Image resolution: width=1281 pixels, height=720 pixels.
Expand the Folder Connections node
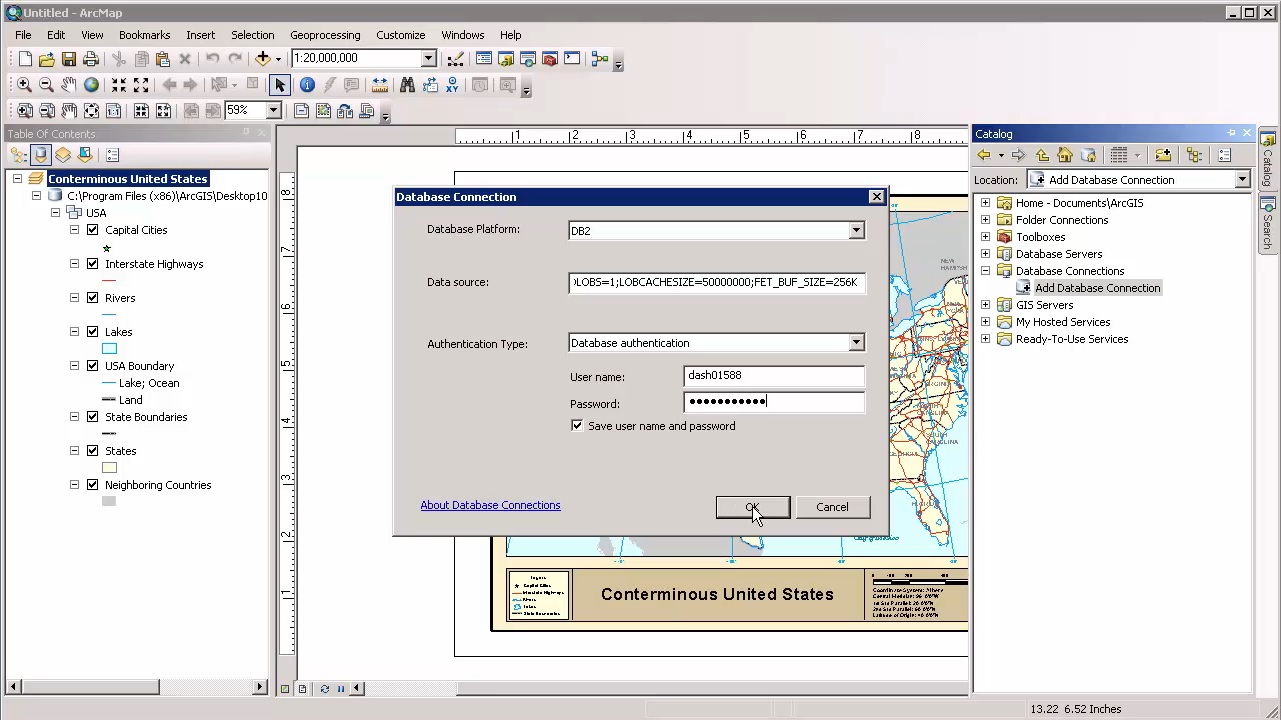[986, 220]
